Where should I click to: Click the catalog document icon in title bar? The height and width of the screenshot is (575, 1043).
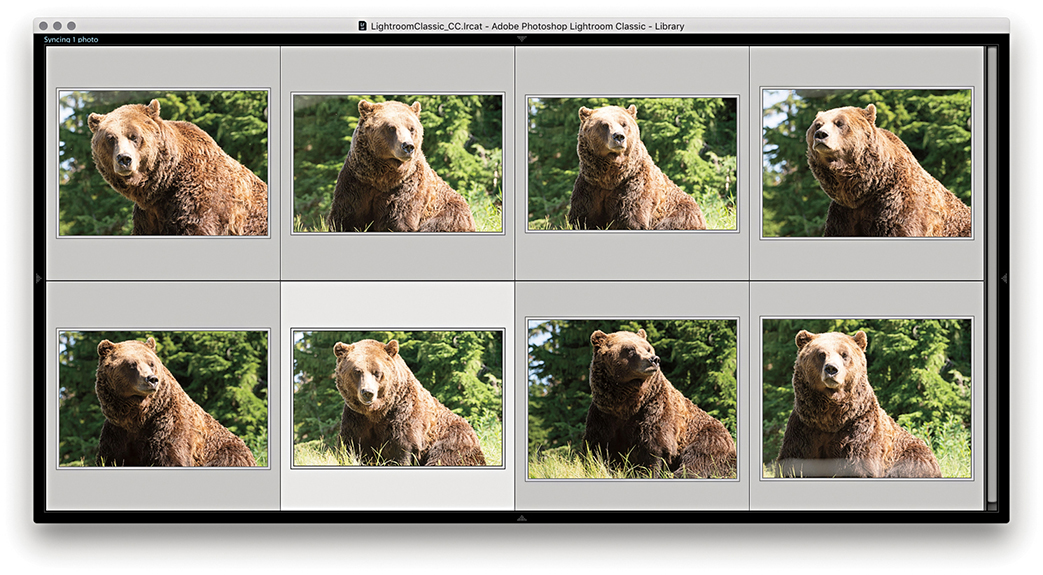363,26
